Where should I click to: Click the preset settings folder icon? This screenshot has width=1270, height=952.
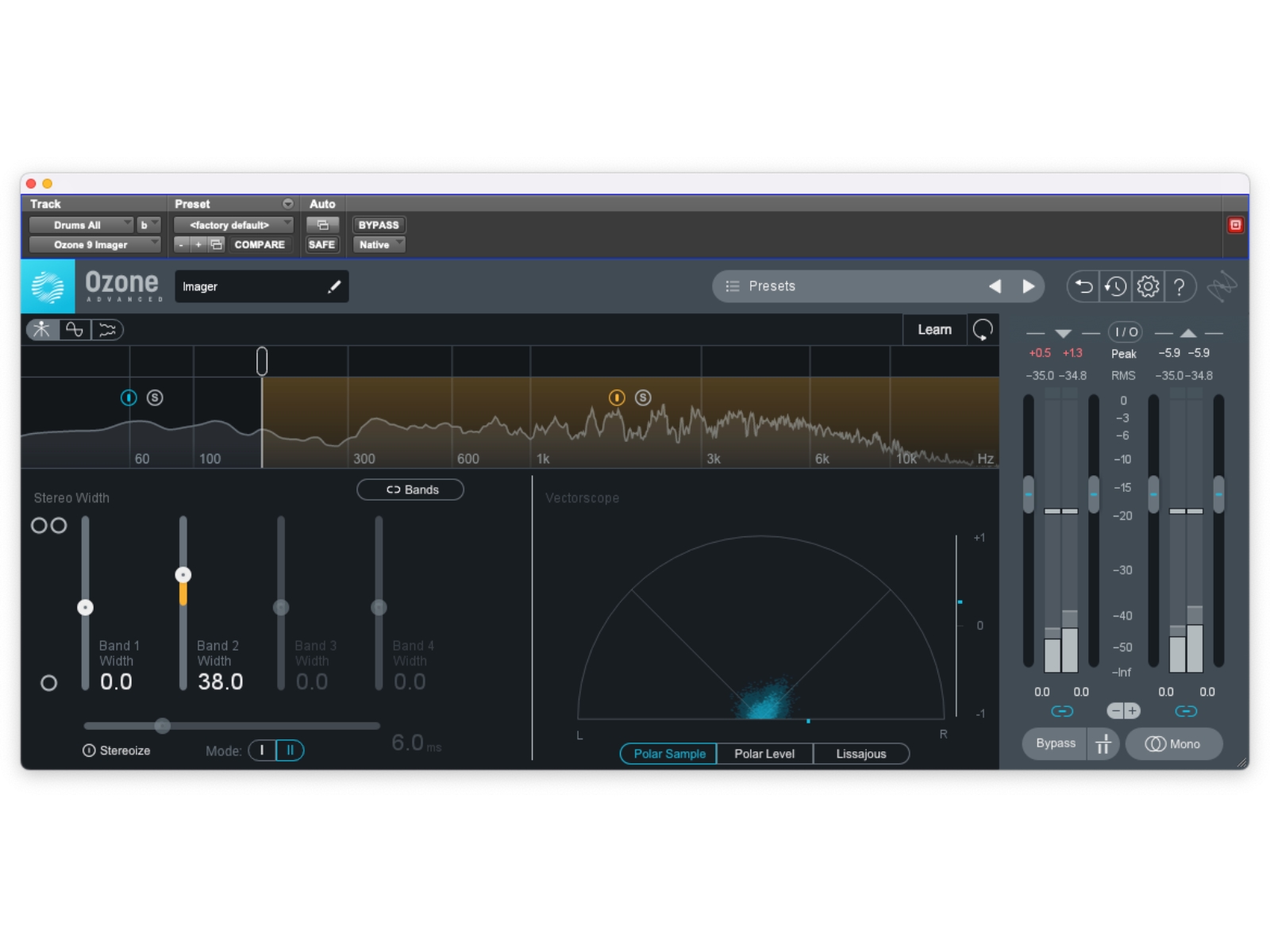(x=217, y=244)
